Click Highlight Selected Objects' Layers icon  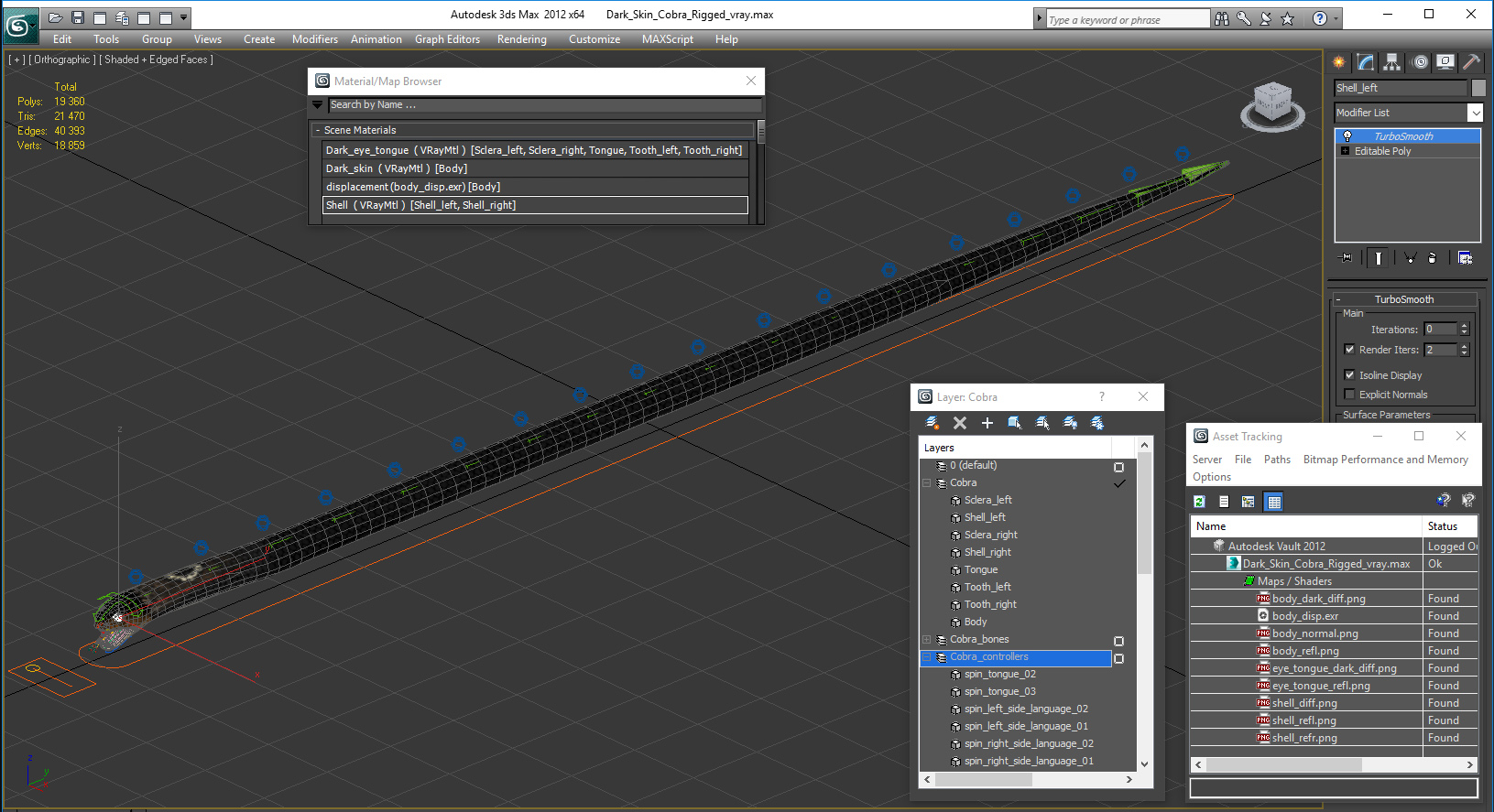click(1042, 423)
